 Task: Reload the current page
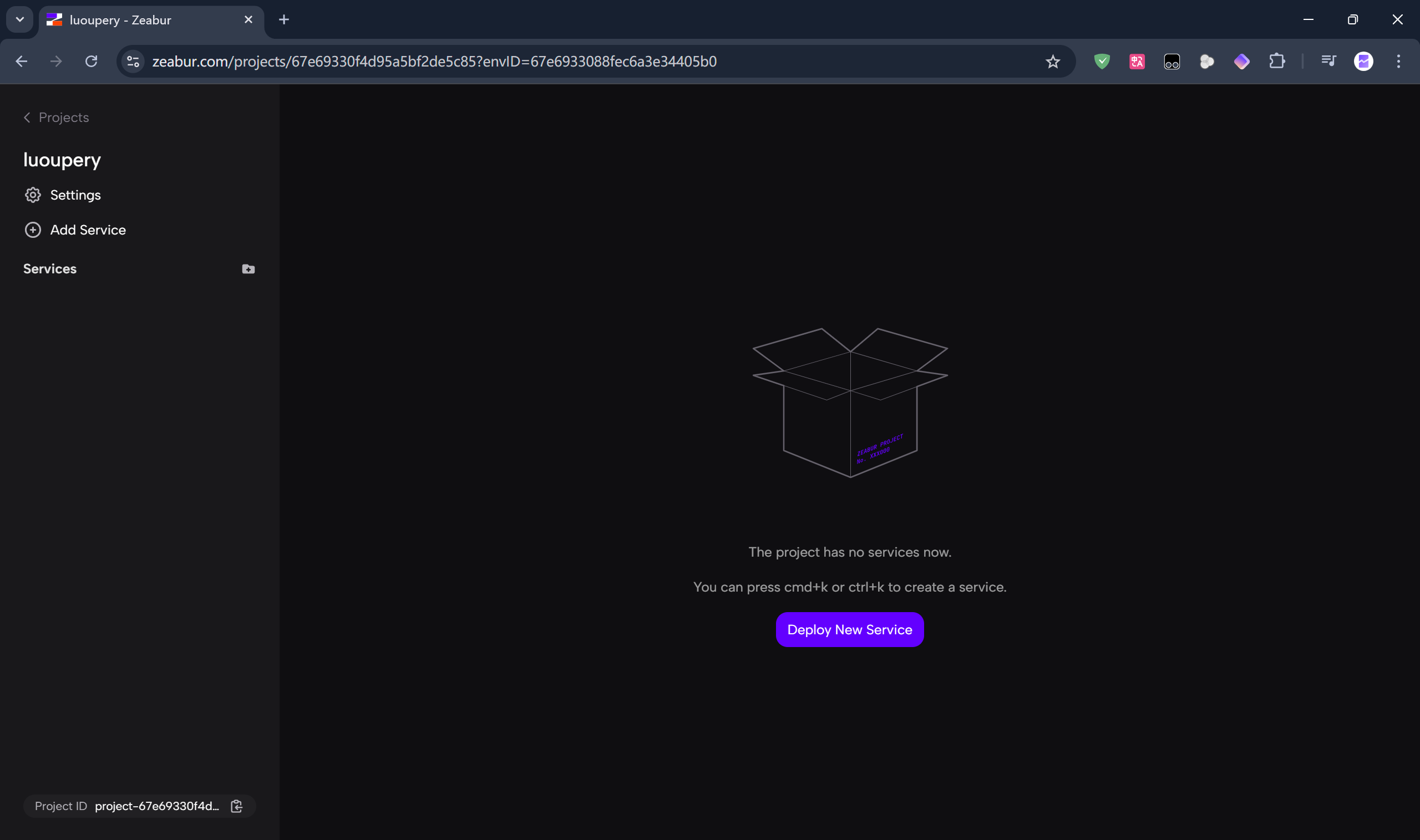pos(91,61)
